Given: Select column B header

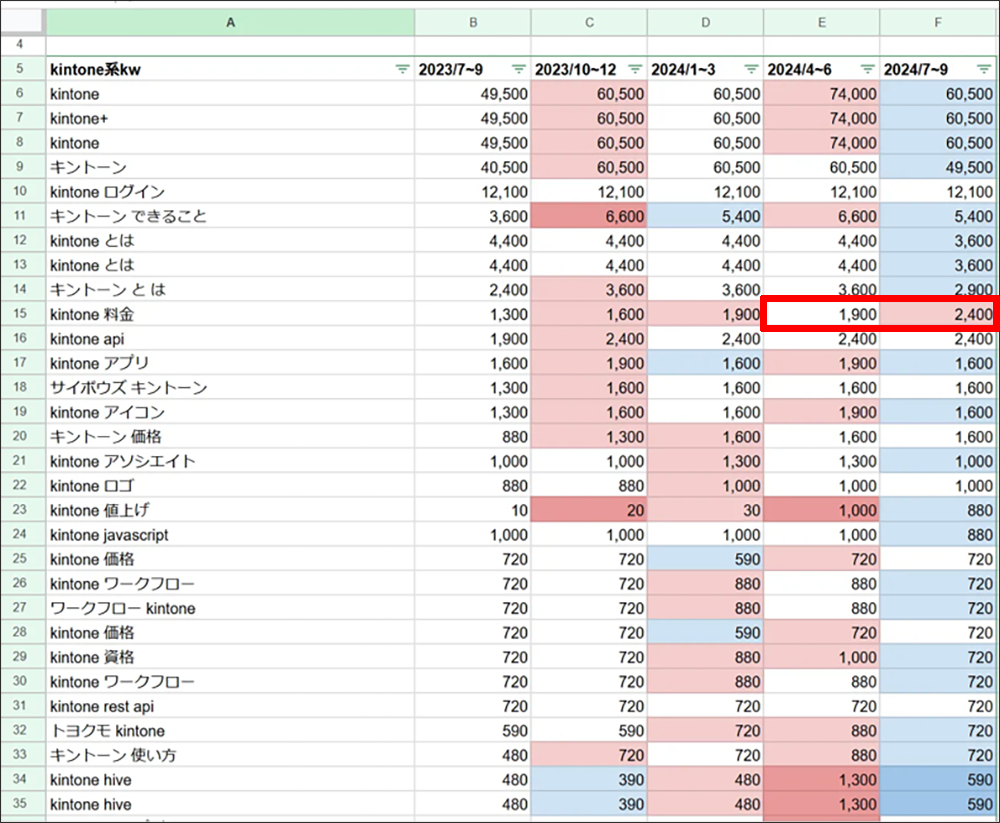Looking at the screenshot, I should pyautogui.click(x=473, y=22).
